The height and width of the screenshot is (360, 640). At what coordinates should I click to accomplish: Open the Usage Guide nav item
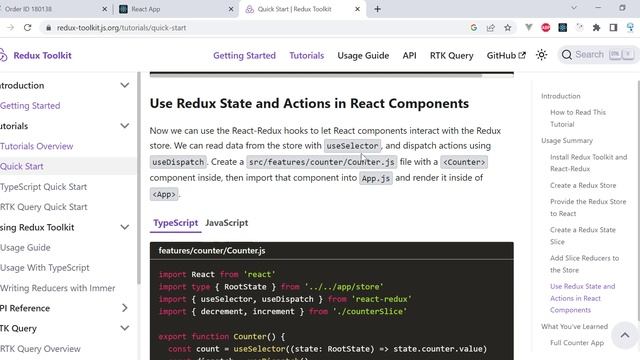point(363,56)
